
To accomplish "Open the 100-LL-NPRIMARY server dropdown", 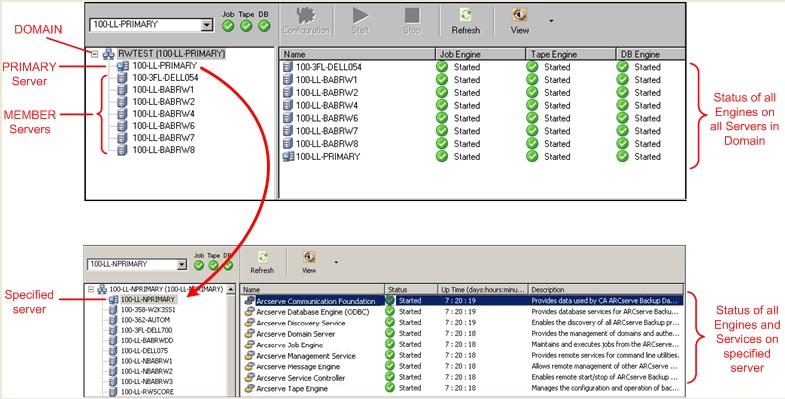I will coord(182,264).
